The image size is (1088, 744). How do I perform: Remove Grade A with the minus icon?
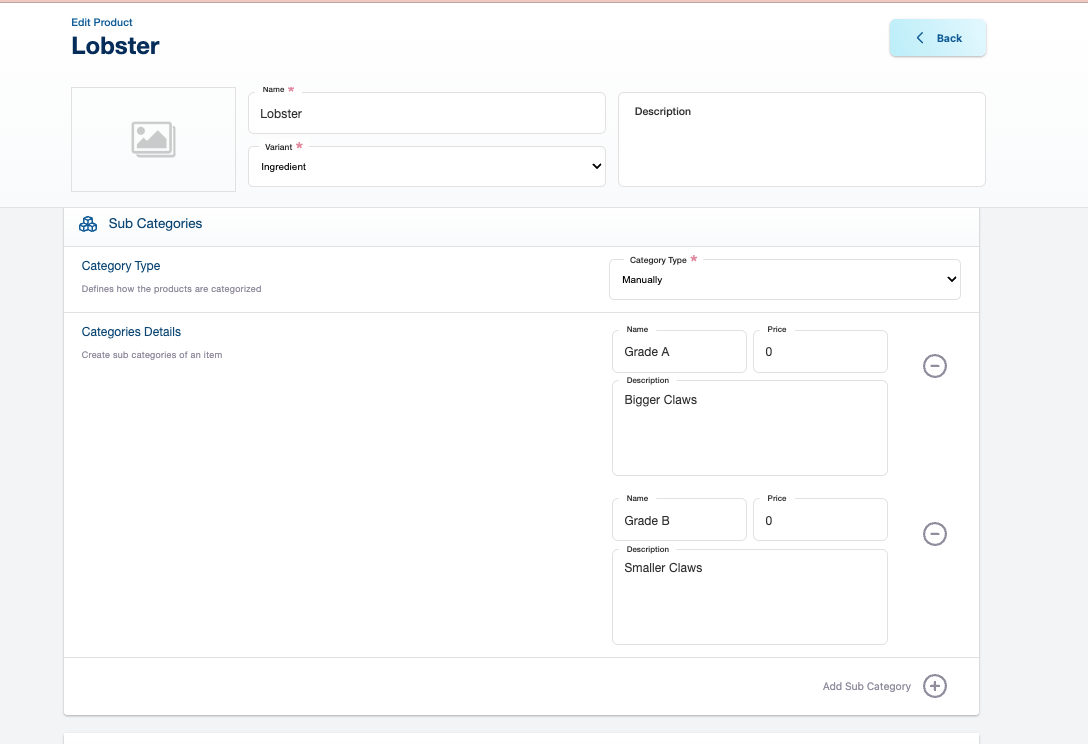pyautogui.click(x=934, y=366)
